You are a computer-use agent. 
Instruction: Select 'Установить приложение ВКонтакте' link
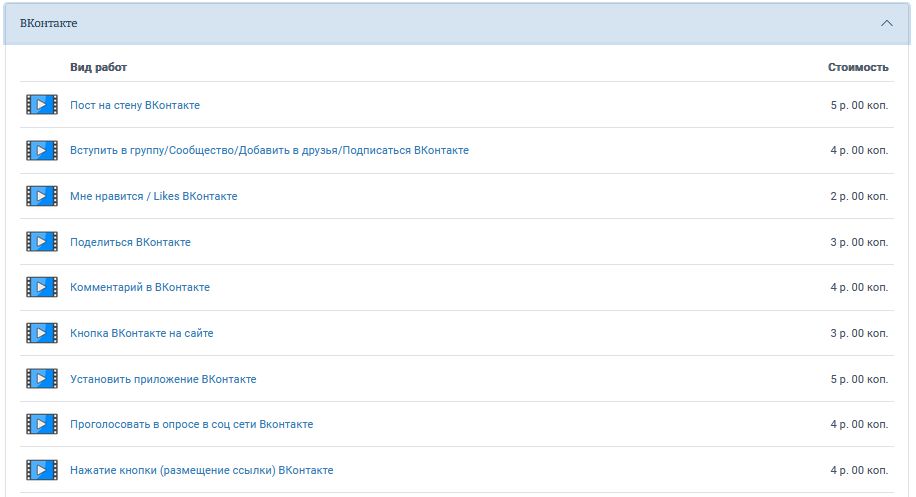(x=163, y=379)
